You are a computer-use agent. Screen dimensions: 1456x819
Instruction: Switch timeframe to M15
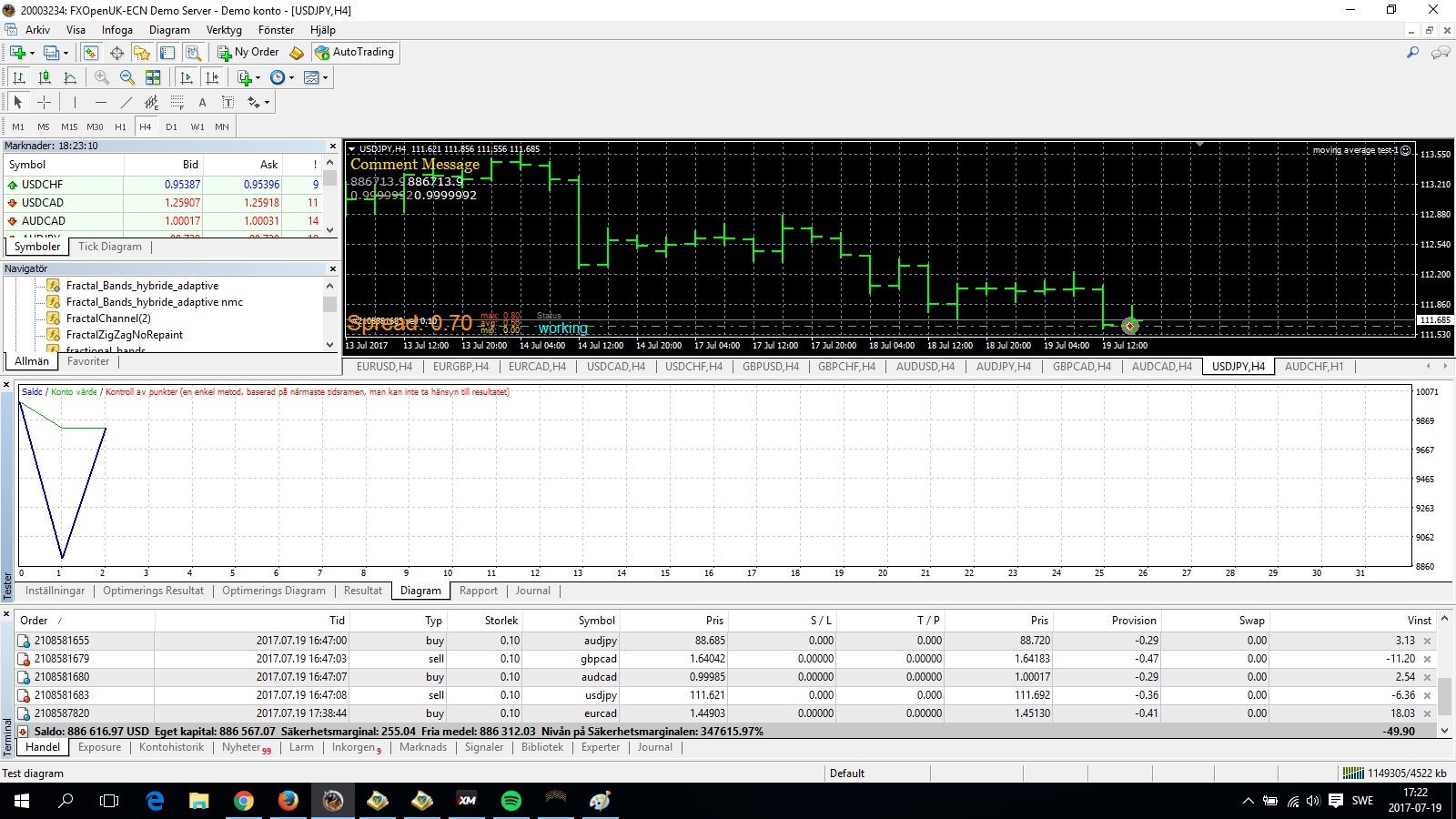tap(69, 126)
